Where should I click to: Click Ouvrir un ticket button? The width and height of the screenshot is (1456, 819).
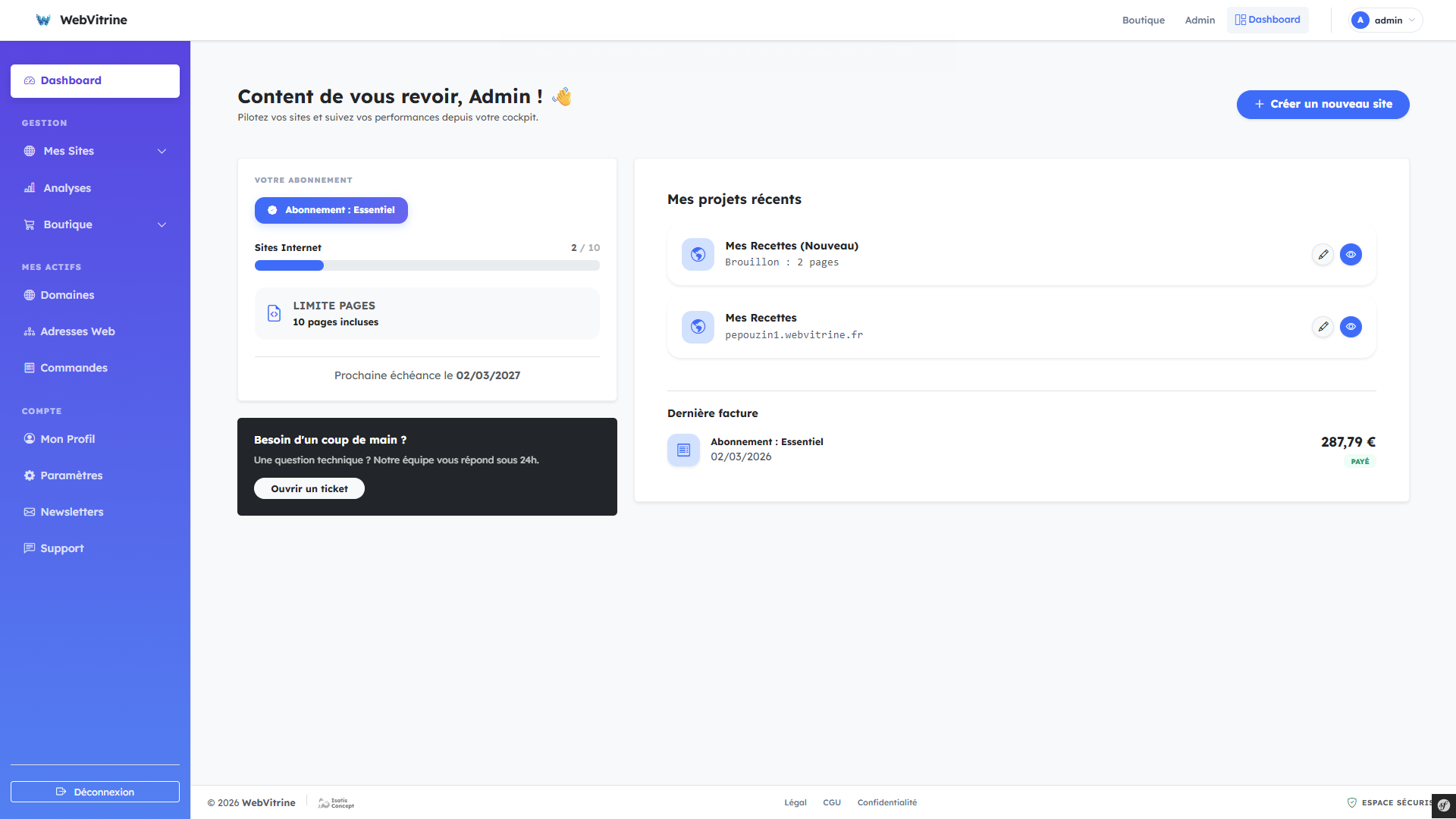click(309, 489)
